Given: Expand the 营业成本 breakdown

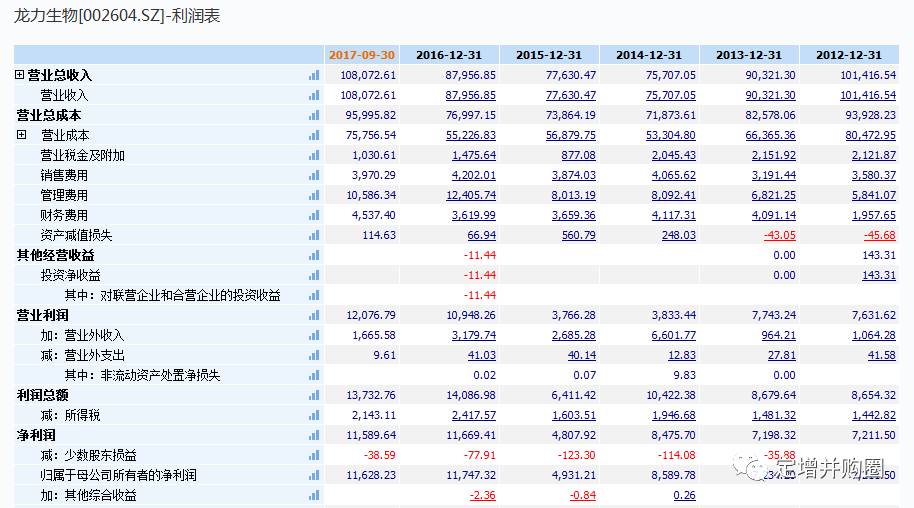Looking at the screenshot, I should (x=20, y=135).
